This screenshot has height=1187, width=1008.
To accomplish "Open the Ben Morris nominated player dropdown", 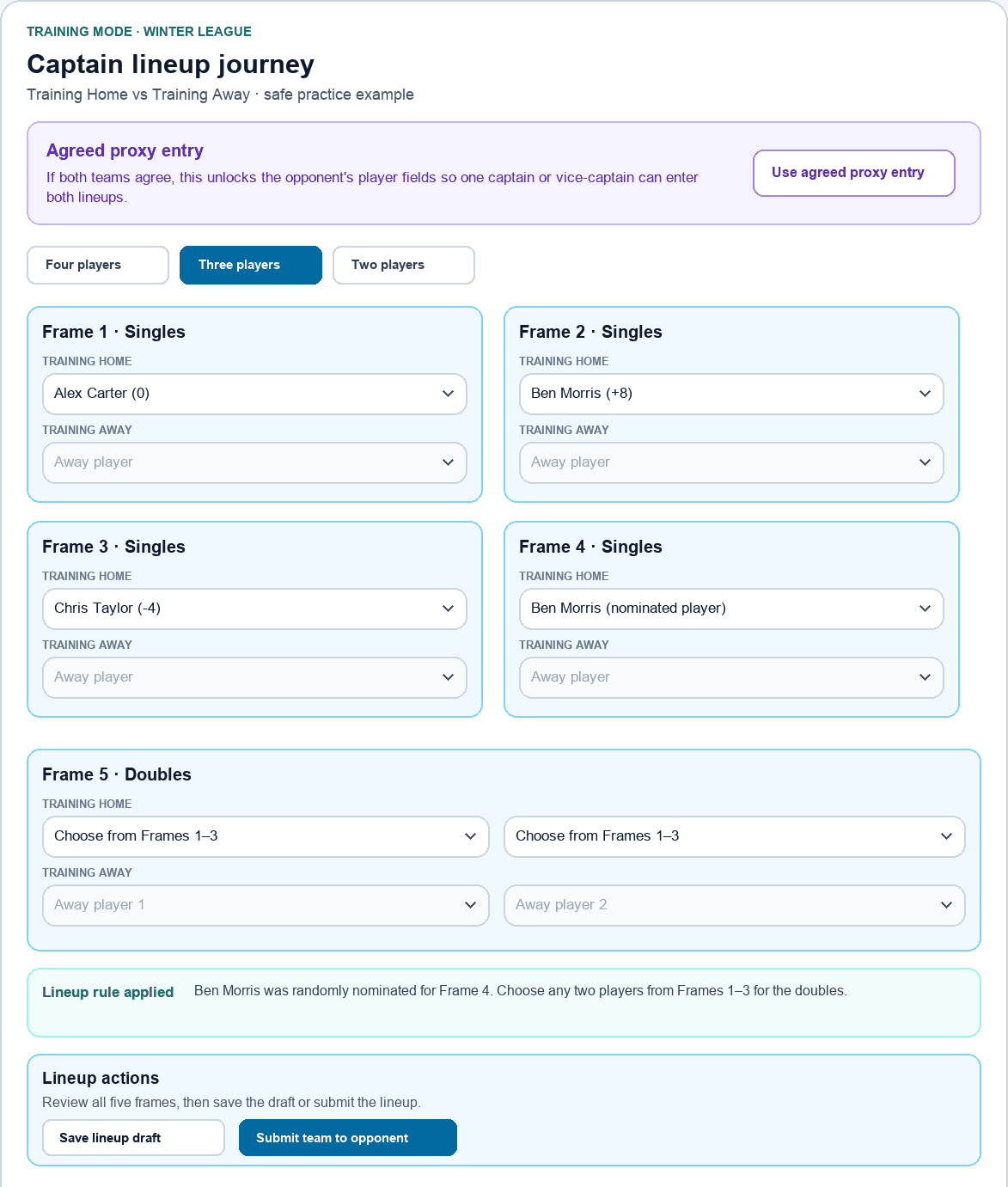I will tap(731, 609).
